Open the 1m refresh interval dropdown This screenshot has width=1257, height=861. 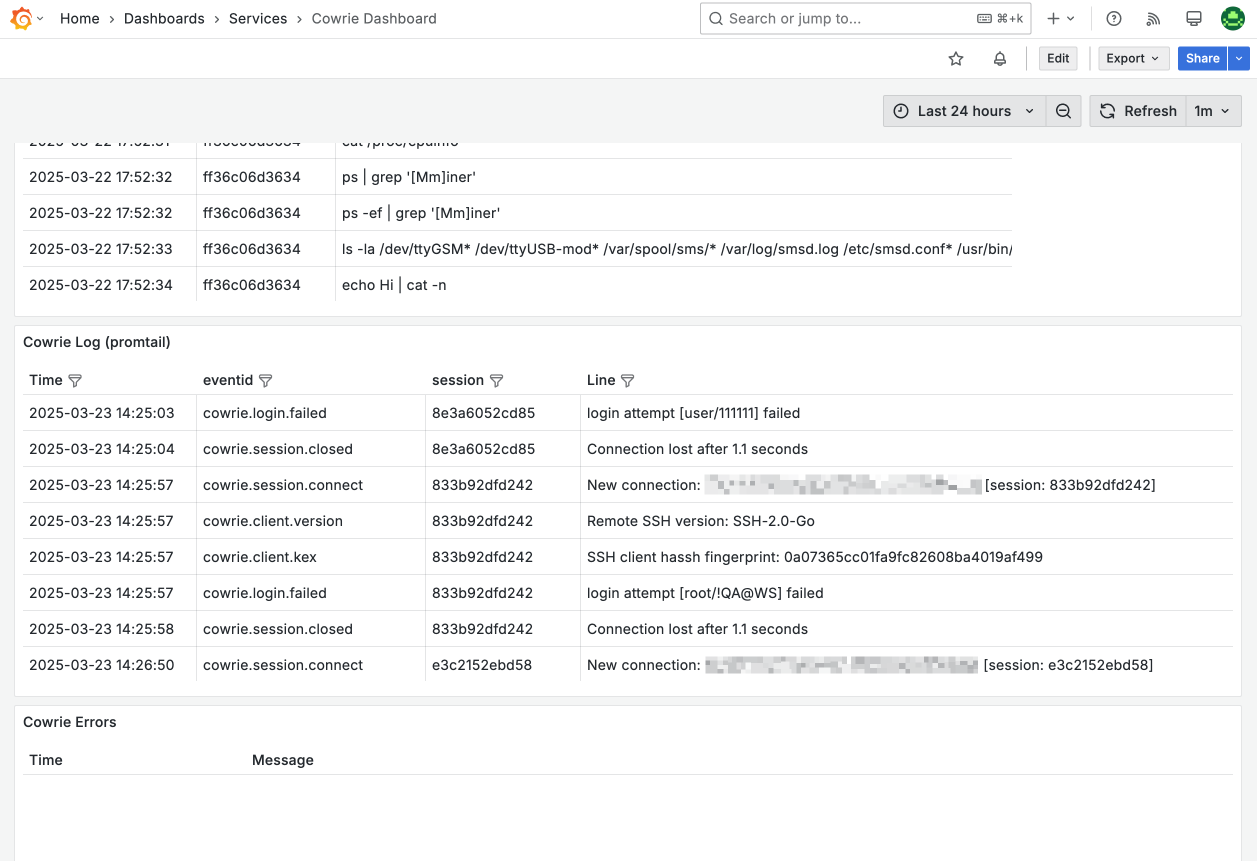tap(1213, 111)
